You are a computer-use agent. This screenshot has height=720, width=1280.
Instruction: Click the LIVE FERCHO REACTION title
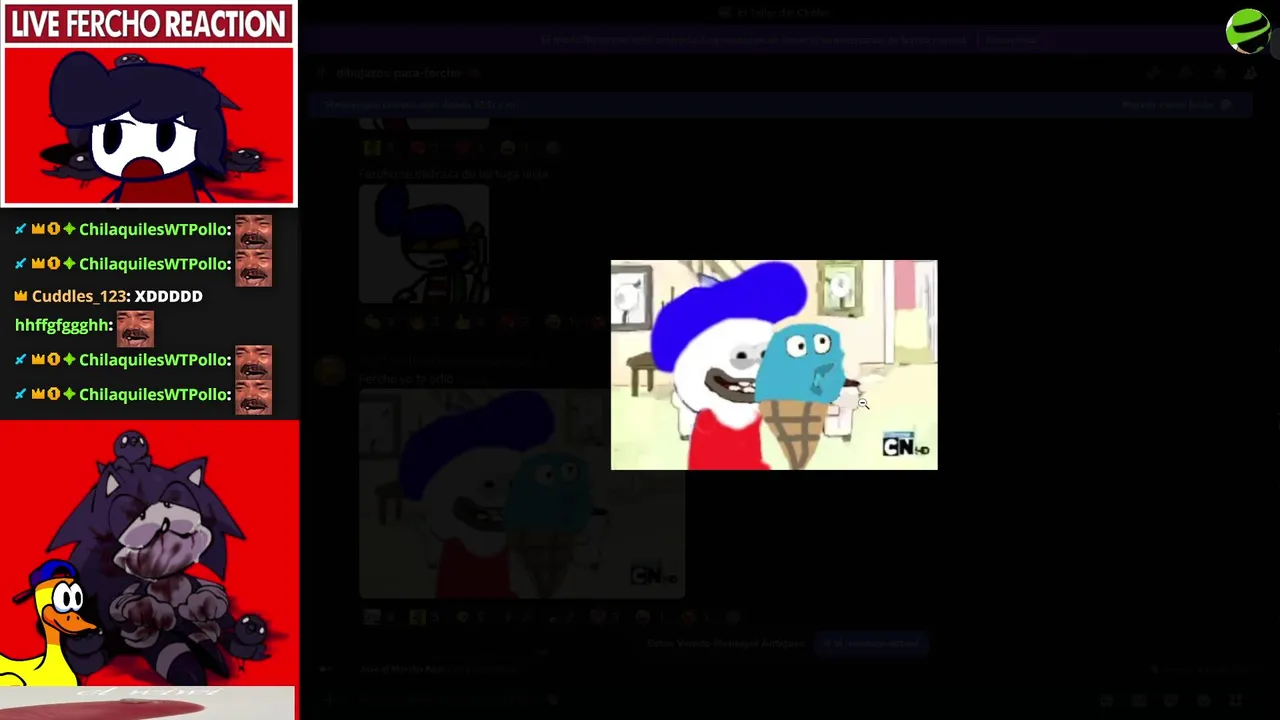click(x=149, y=24)
